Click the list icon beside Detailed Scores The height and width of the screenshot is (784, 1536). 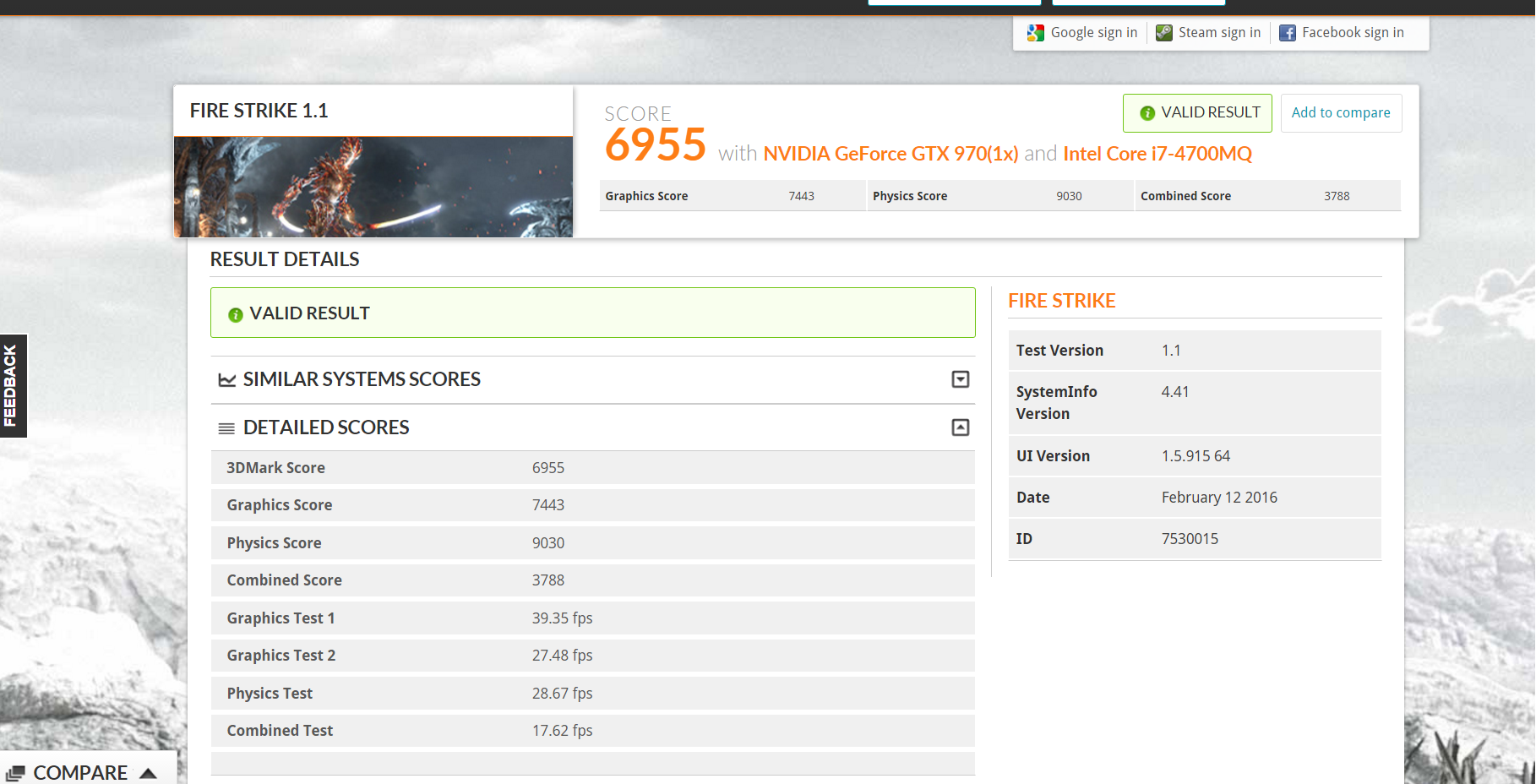(226, 428)
